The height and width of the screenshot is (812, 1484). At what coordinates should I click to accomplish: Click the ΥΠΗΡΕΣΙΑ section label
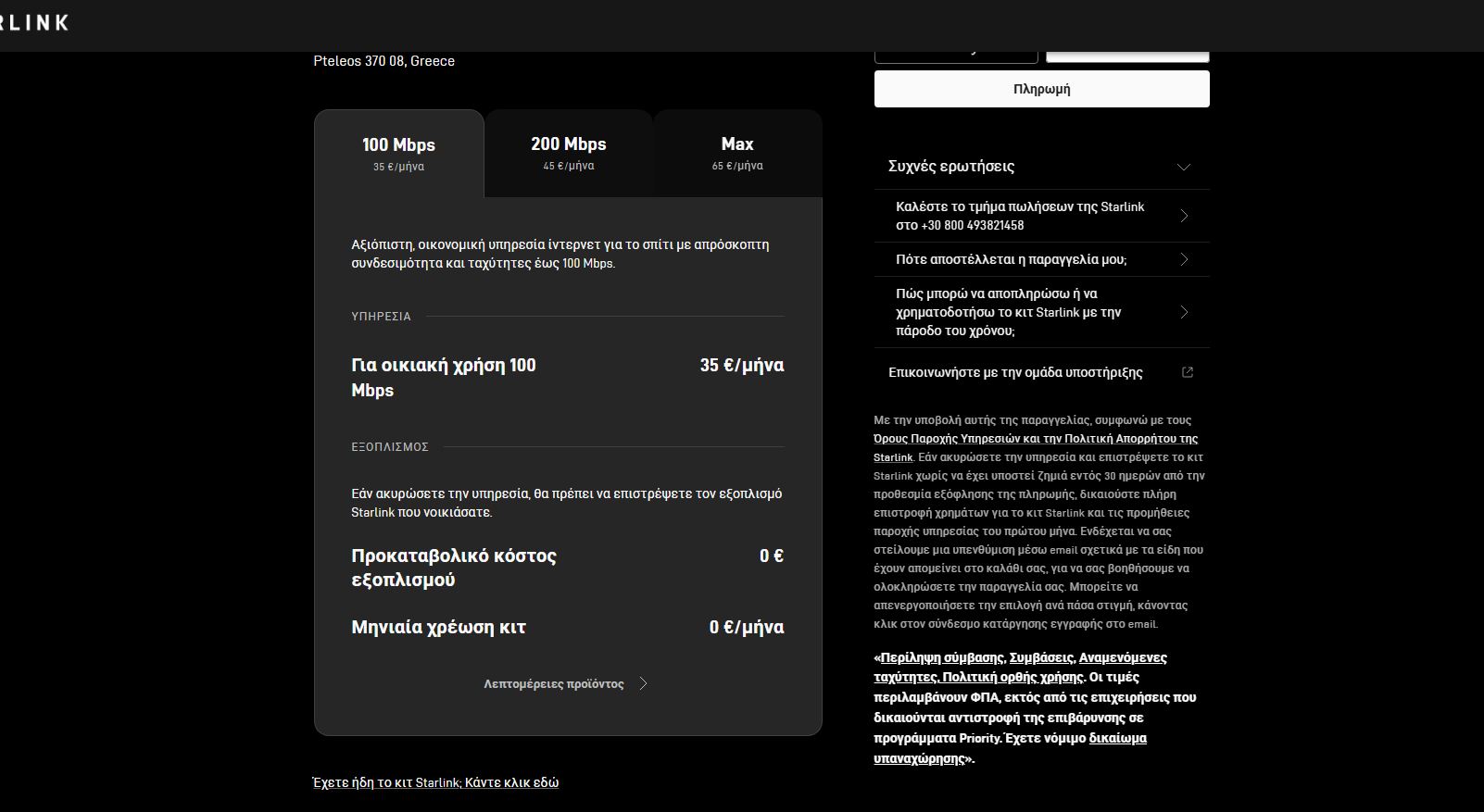coord(381,317)
